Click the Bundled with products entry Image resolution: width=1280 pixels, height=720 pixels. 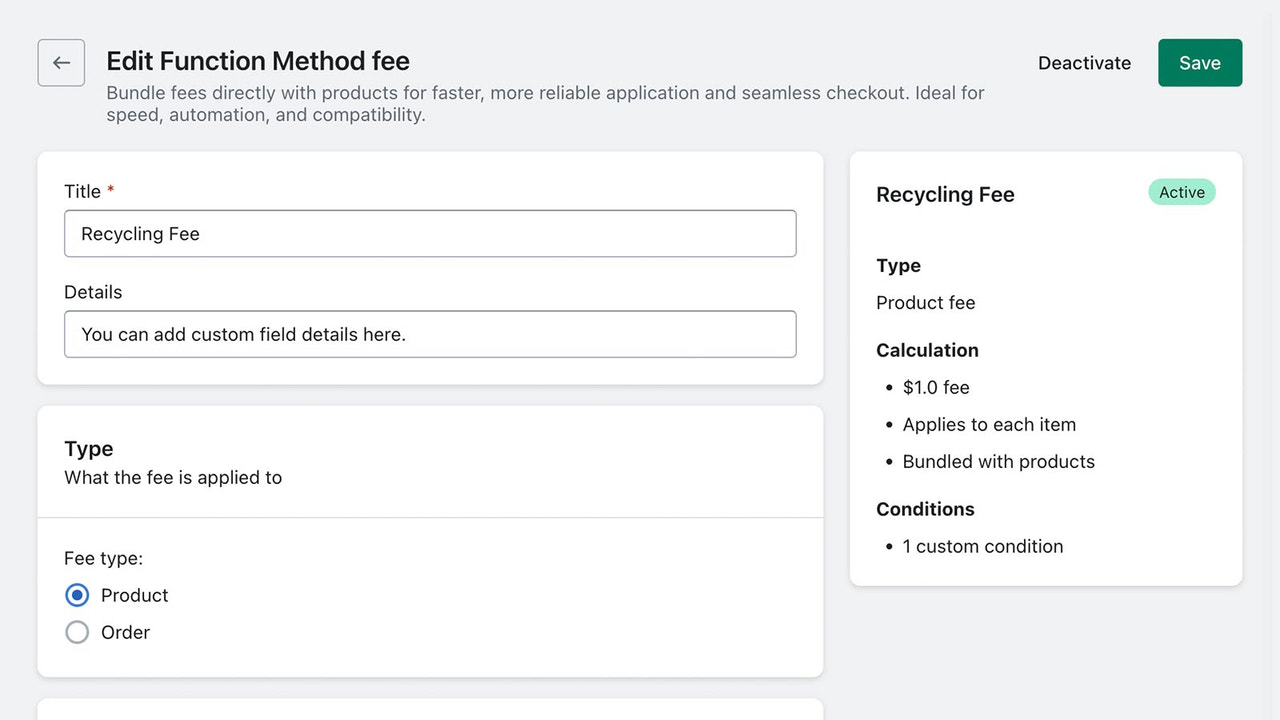pos(998,461)
